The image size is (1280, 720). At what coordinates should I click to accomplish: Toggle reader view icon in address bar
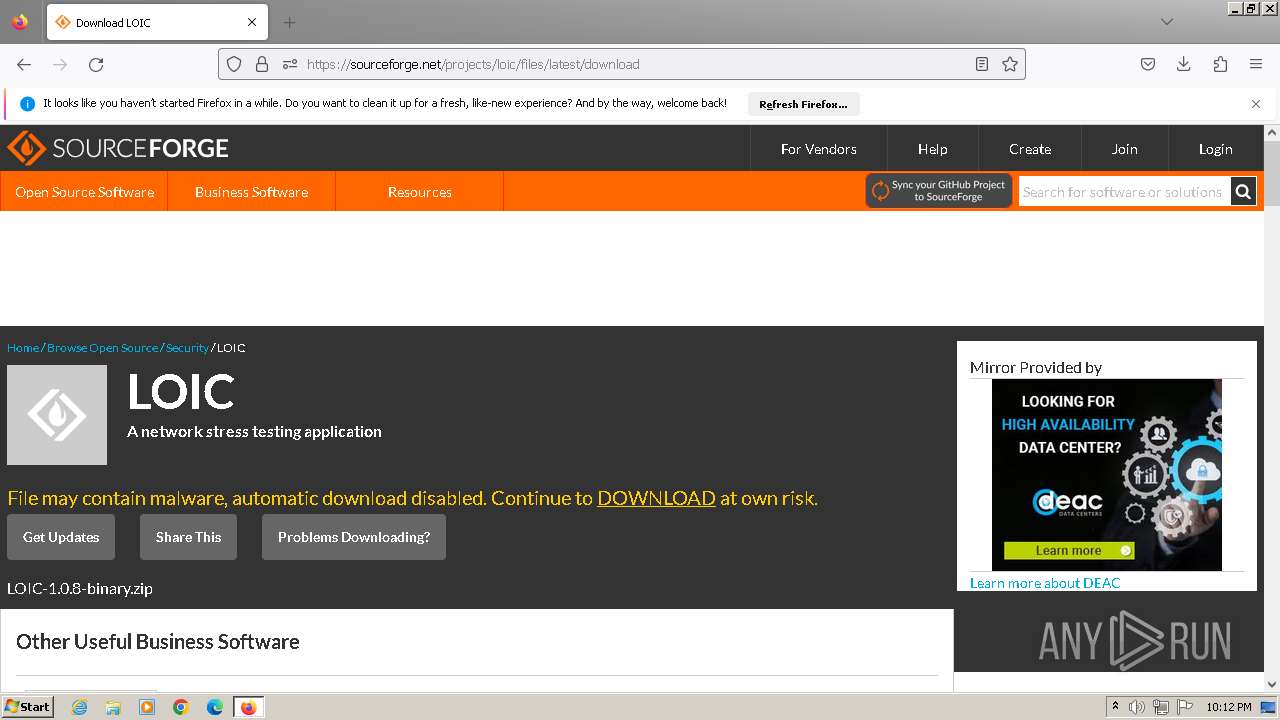tap(982, 64)
